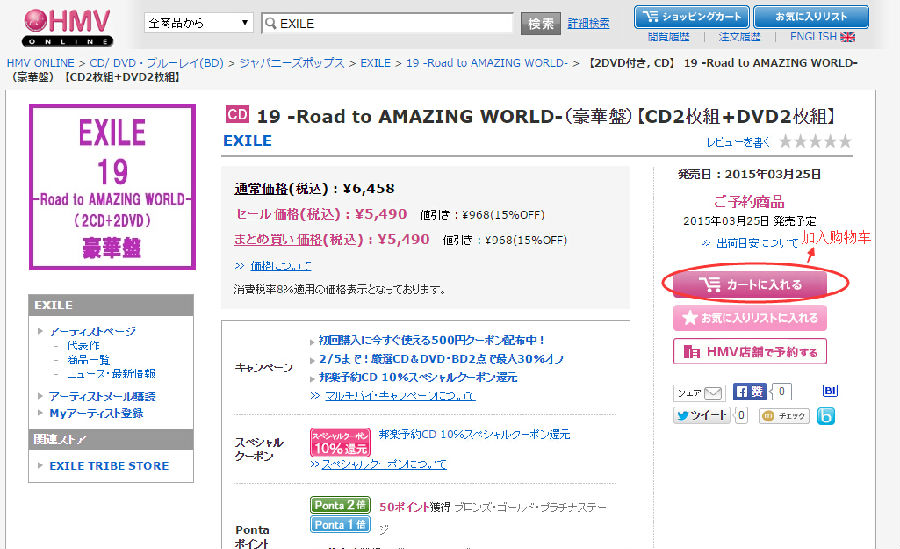Click the Twitter tweet button

pos(702,416)
